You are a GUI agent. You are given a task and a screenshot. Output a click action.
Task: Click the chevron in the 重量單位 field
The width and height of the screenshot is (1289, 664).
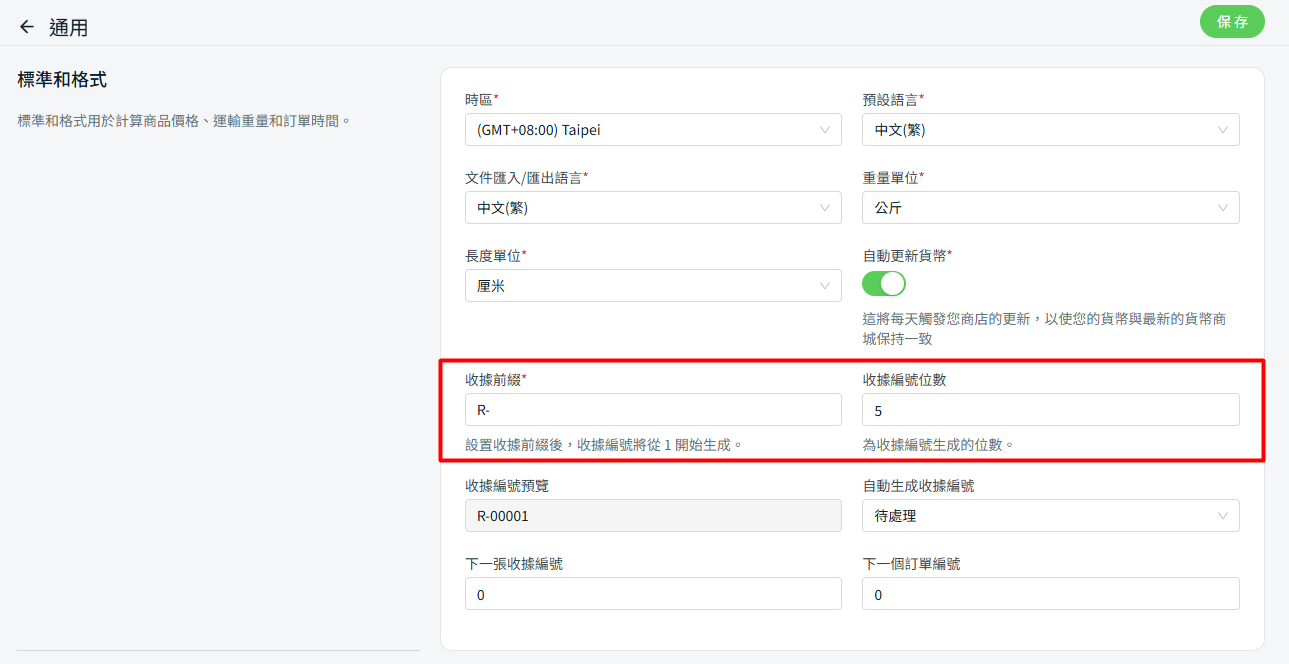click(x=1223, y=208)
